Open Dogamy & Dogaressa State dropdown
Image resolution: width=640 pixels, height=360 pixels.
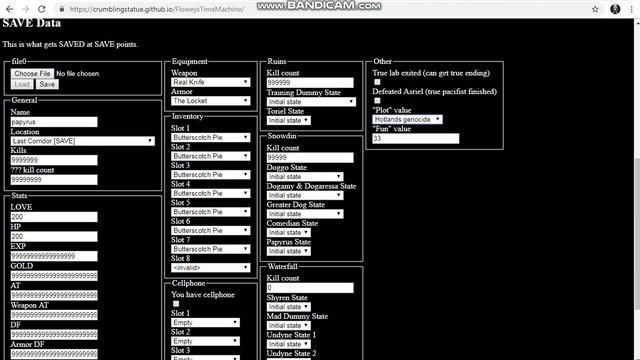(305, 195)
